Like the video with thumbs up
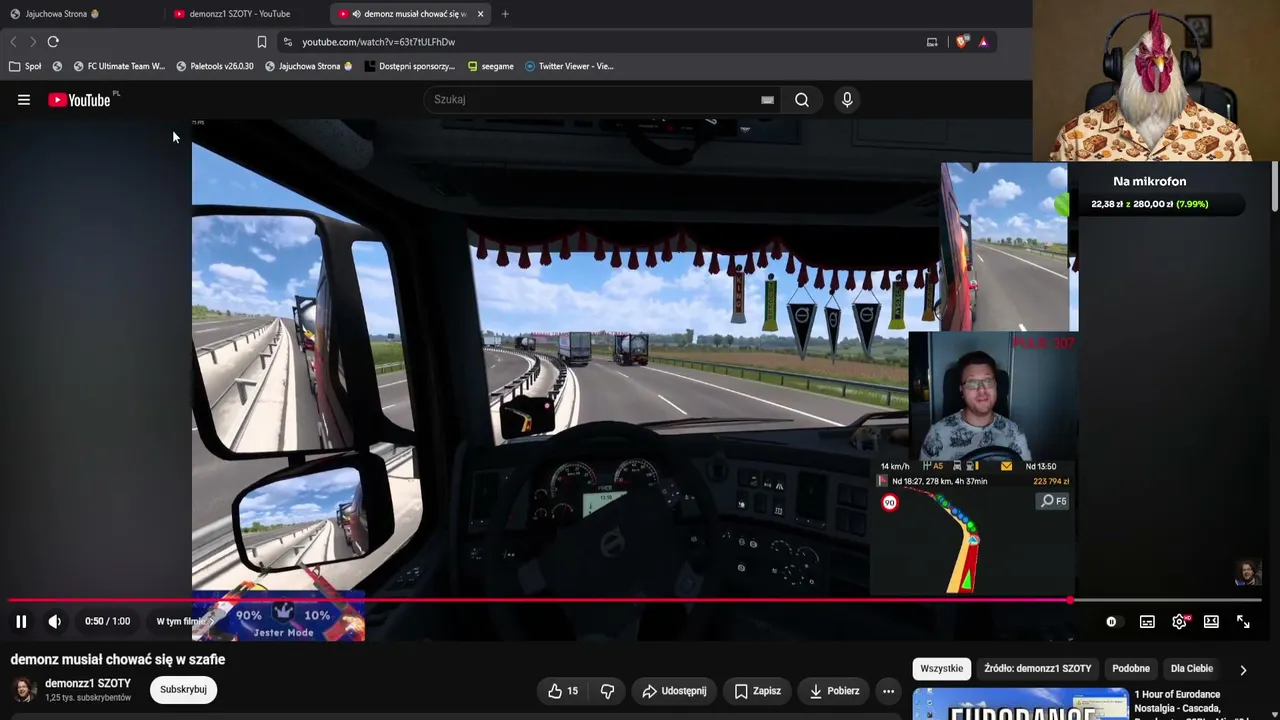 pos(562,691)
